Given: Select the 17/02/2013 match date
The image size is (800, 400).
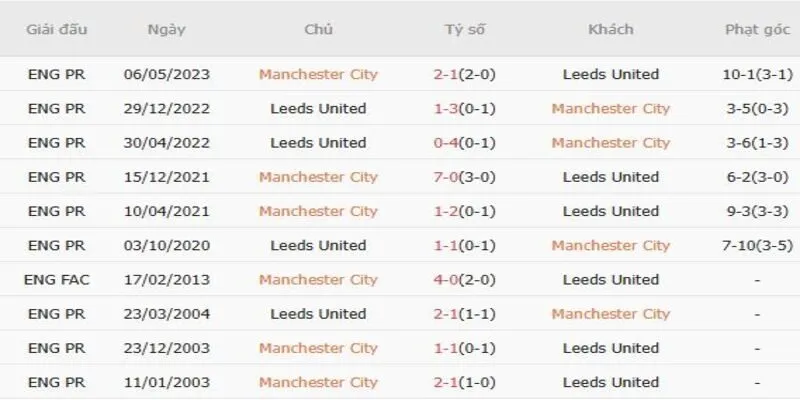Looking at the screenshot, I should click(x=166, y=279).
